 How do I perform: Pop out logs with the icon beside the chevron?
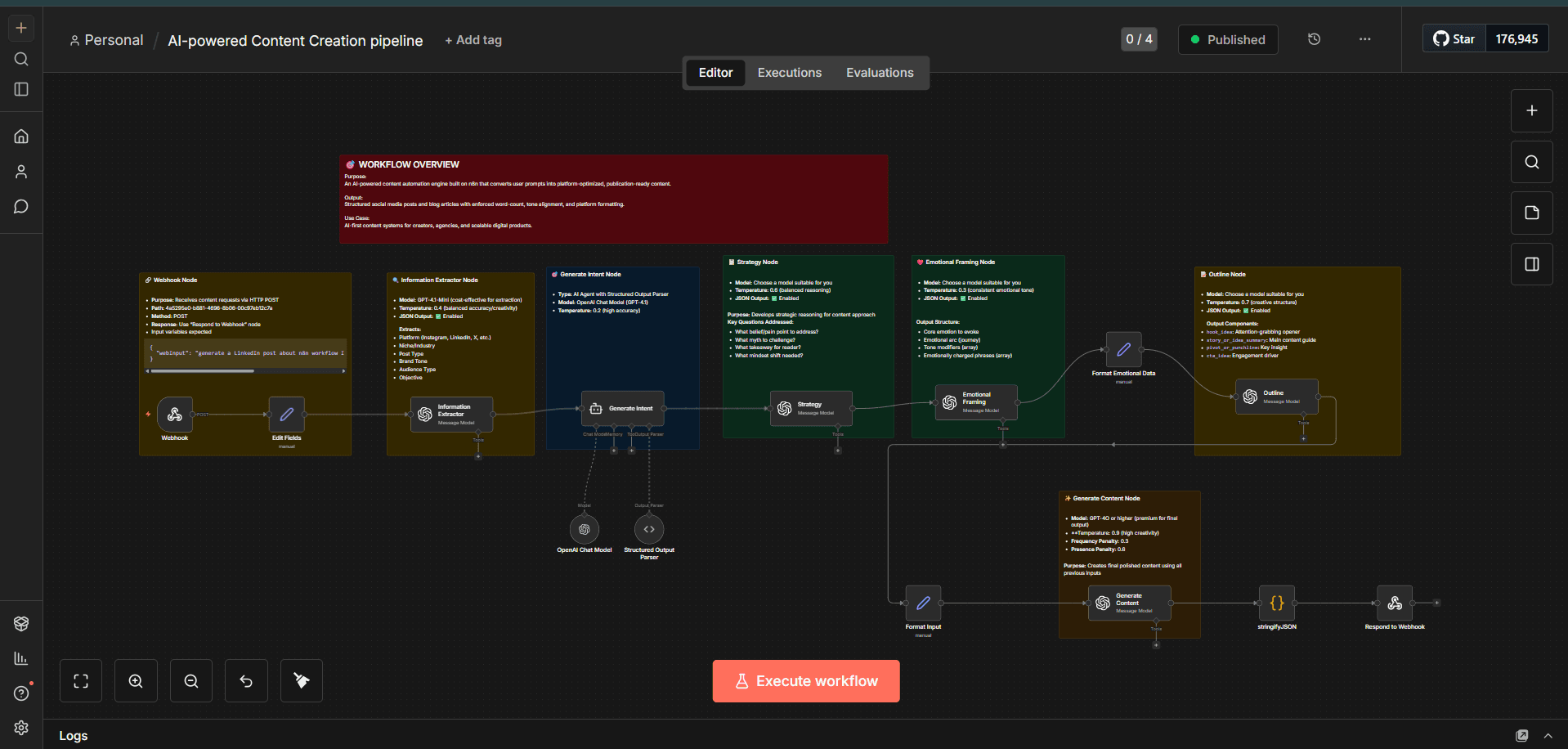[1521, 736]
